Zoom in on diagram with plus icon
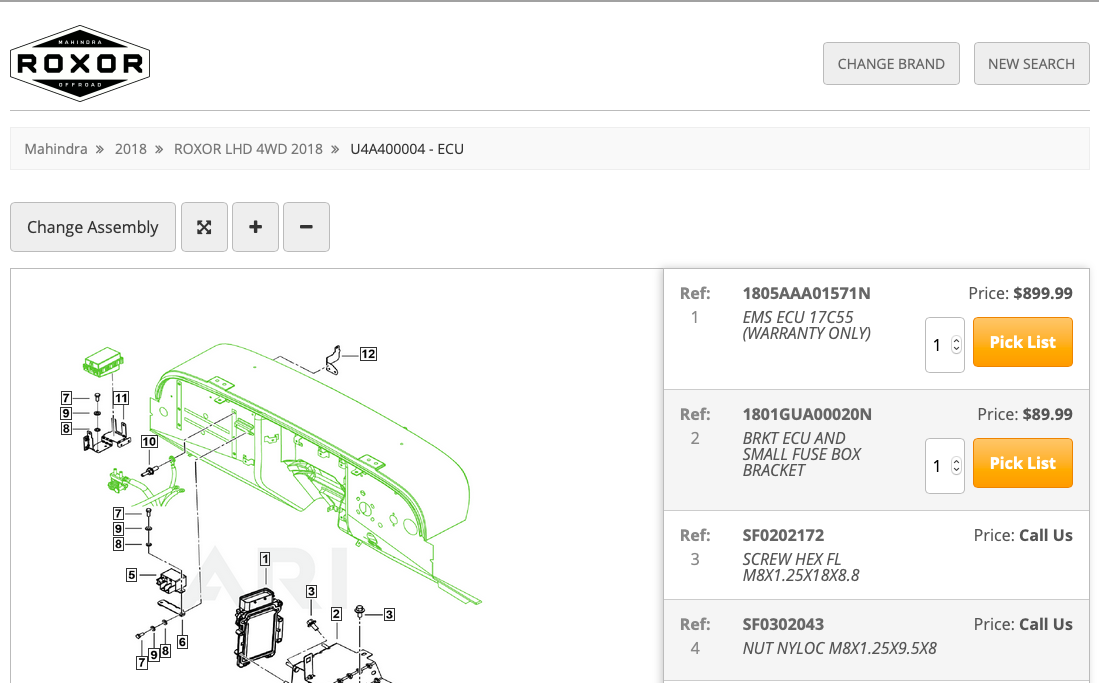Screen dimensions: 1099x683 pos(255,227)
